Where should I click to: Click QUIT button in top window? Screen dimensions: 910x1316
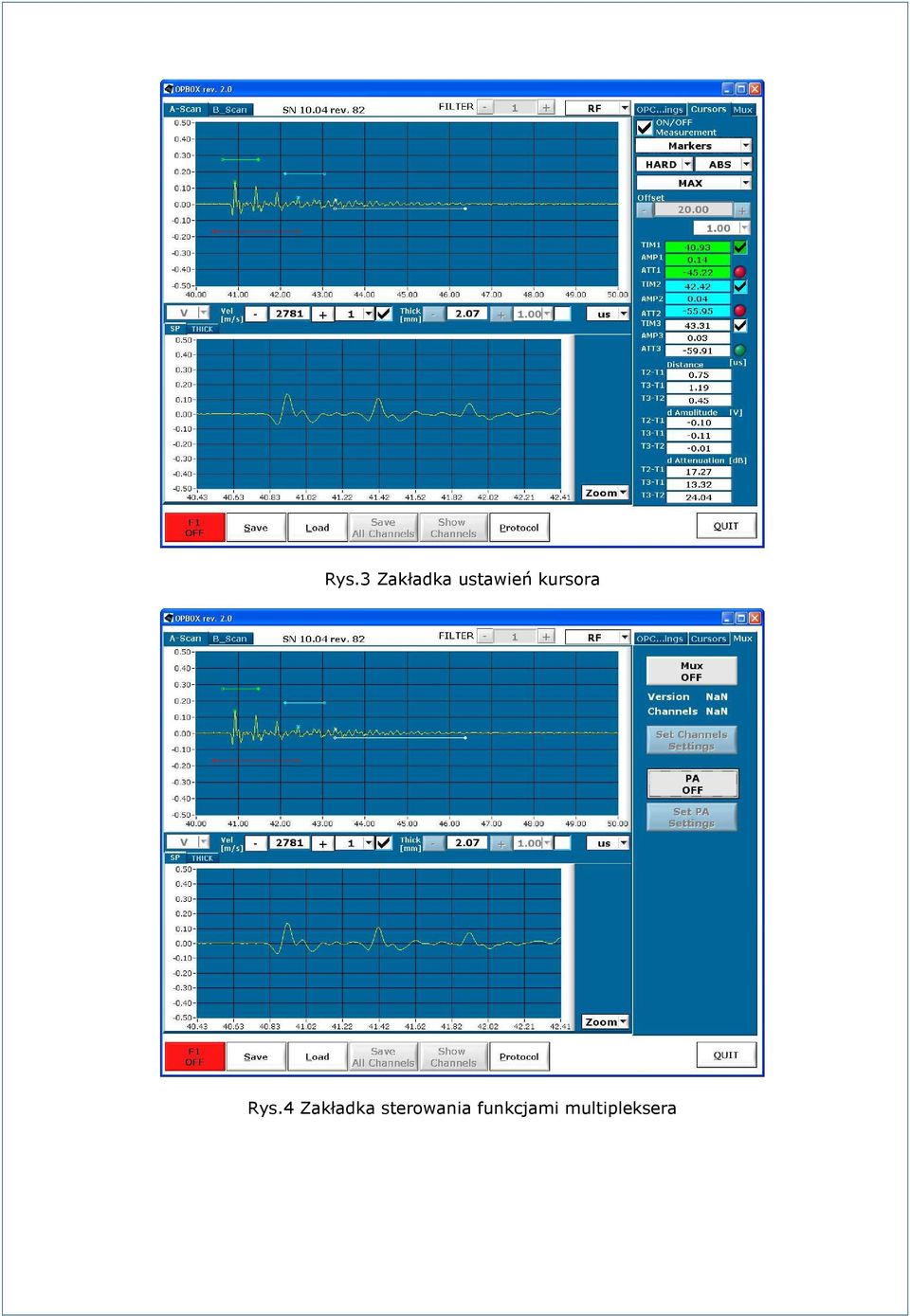726,526
